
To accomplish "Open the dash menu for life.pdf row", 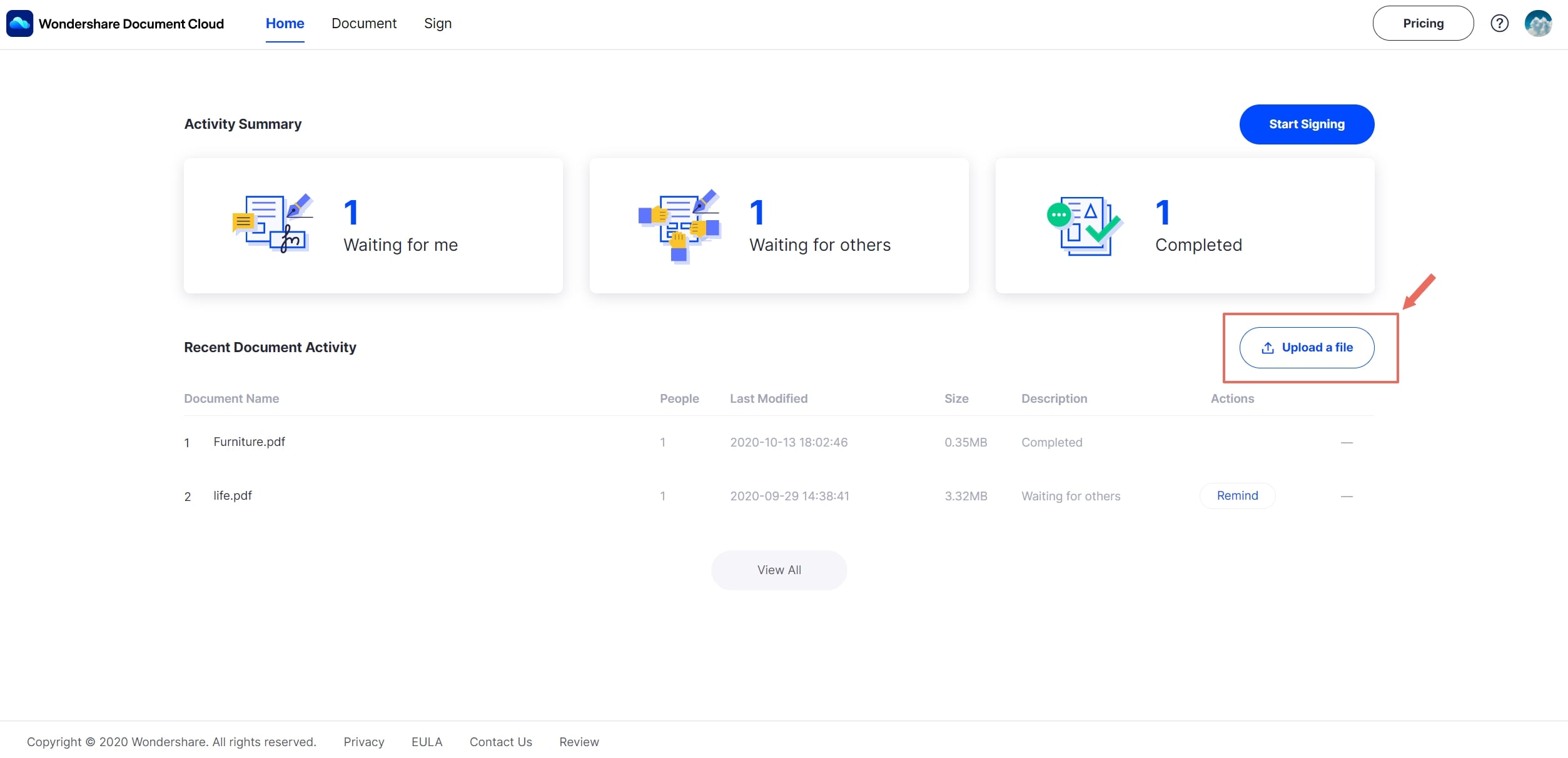I will tap(1347, 497).
